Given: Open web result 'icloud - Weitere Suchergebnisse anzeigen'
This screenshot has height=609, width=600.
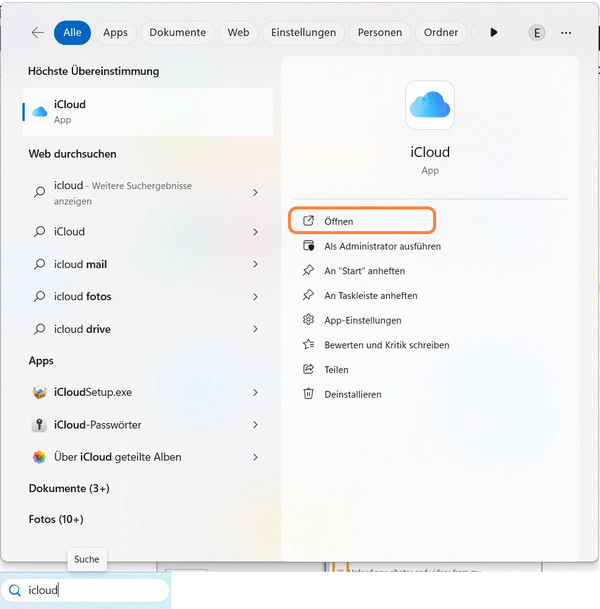Looking at the screenshot, I should click(x=148, y=193).
